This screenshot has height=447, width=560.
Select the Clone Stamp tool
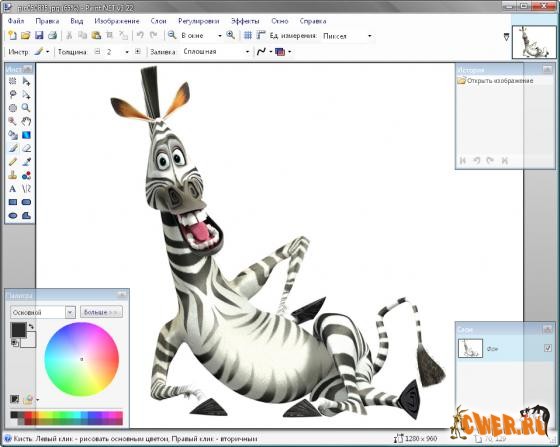point(12,175)
